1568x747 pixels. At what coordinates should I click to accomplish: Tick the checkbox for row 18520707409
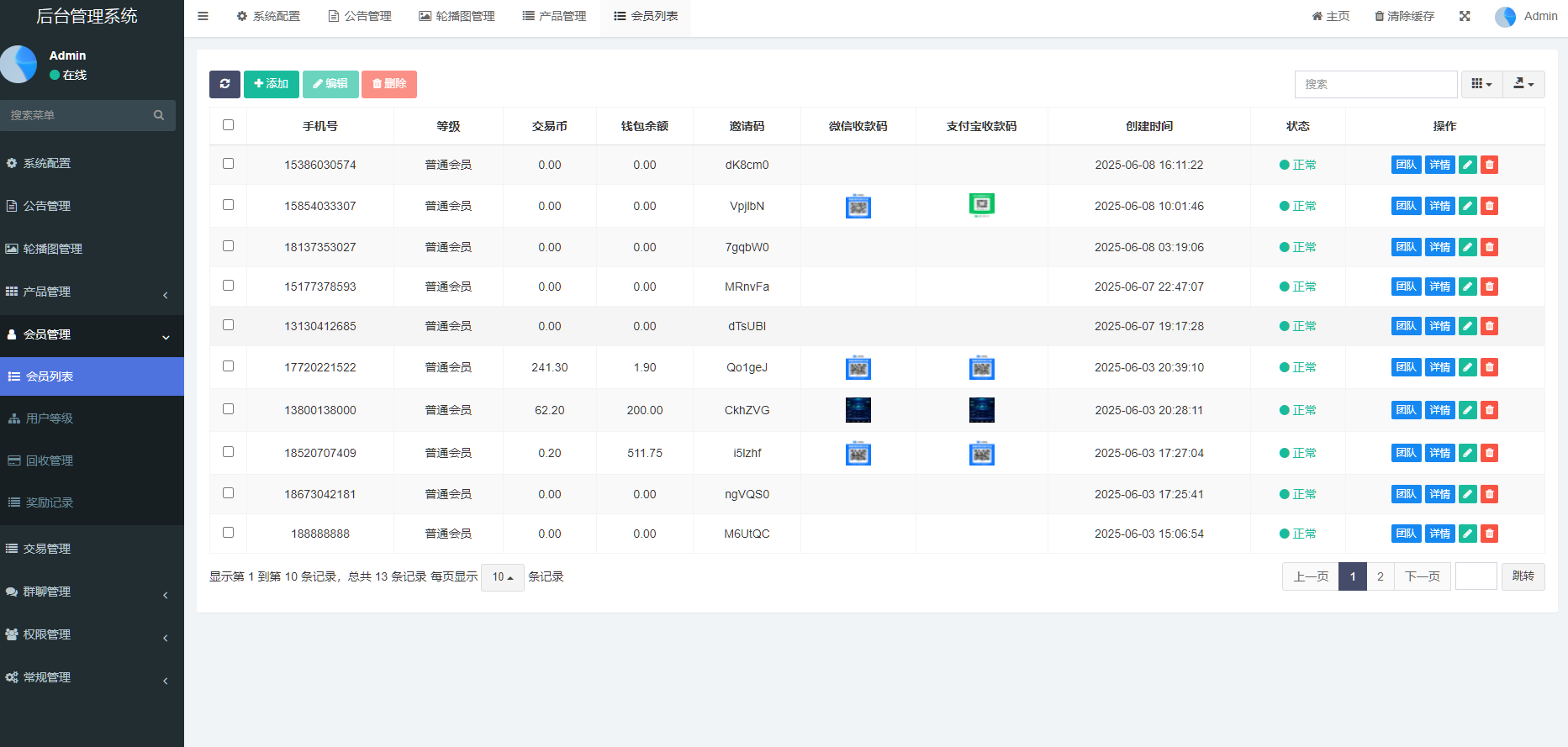click(x=228, y=452)
